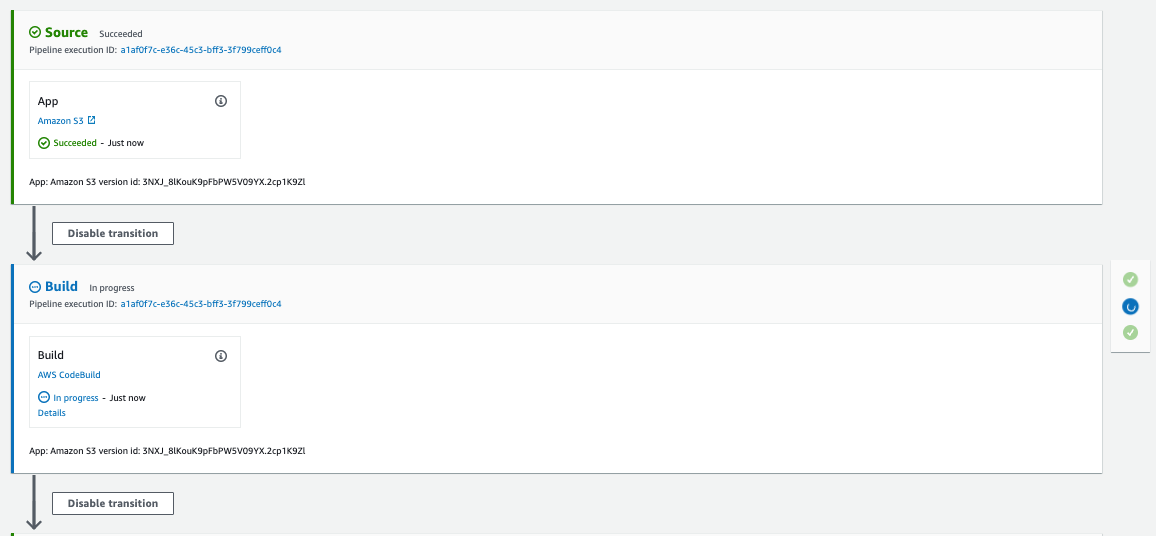1156x536 pixels.
Task: Jump to first stage via top green checkmark indicator
Action: pos(1130,279)
